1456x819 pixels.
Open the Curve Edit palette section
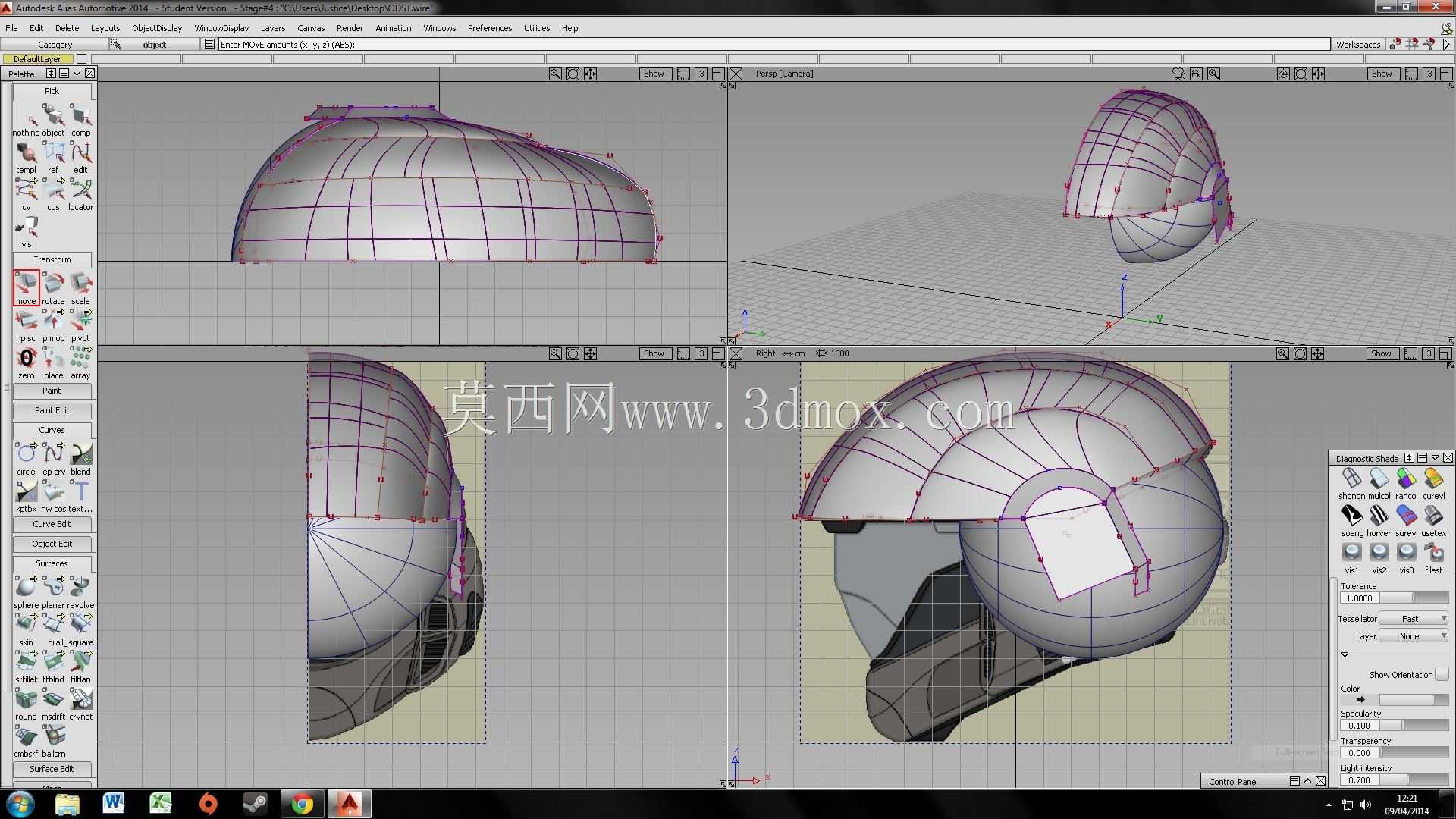[x=52, y=524]
